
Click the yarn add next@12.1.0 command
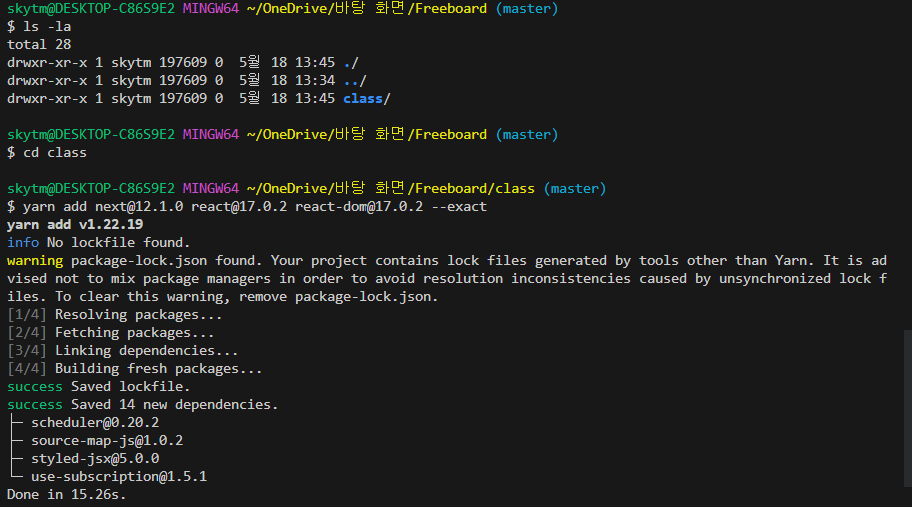(x=255, y=207)
